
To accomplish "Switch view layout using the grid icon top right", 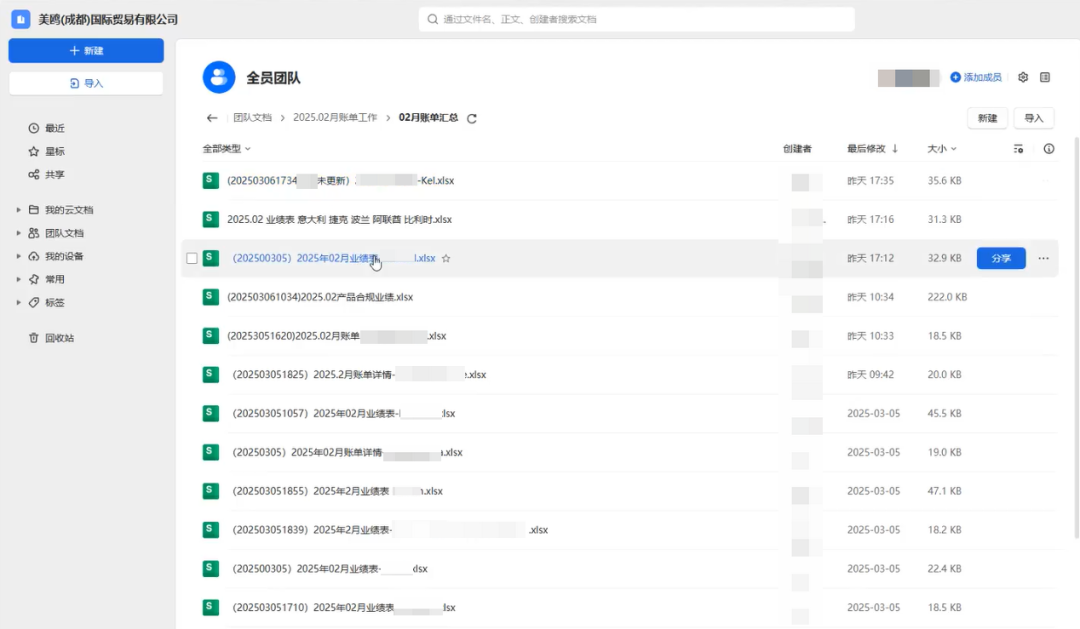I will [1046, 77].
